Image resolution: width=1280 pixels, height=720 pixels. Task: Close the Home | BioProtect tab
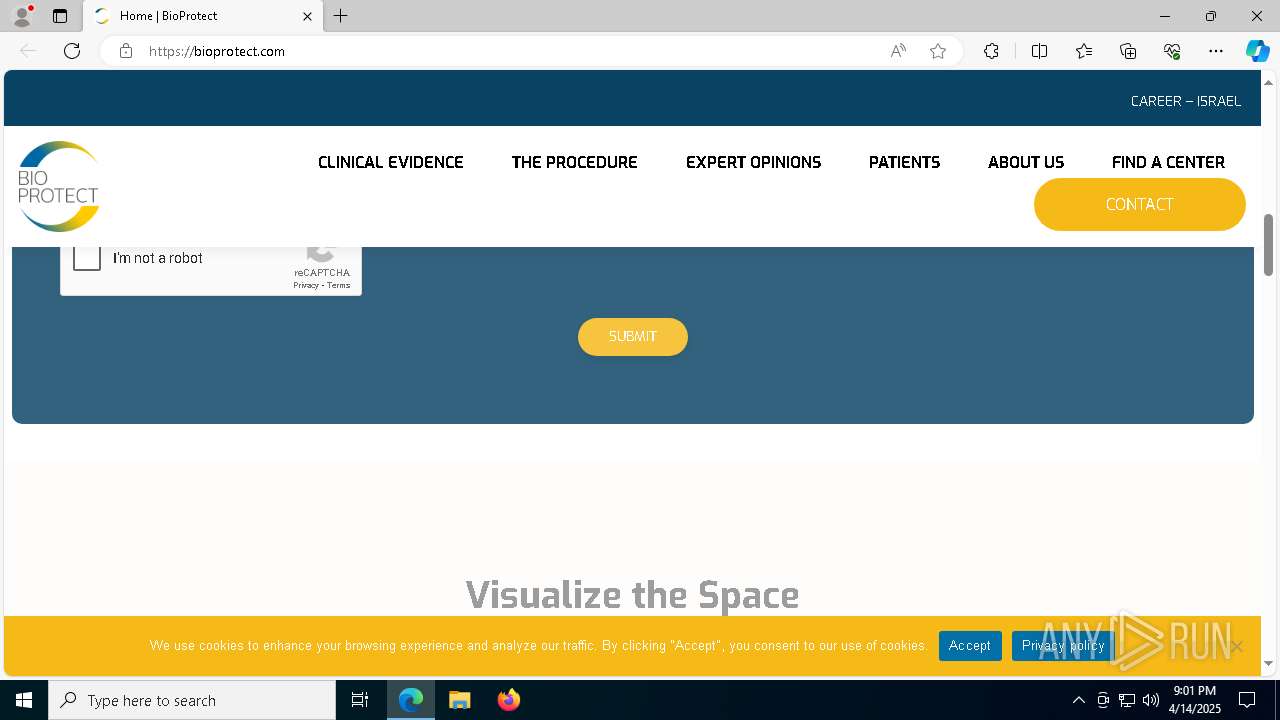click(x=307, y=16)
